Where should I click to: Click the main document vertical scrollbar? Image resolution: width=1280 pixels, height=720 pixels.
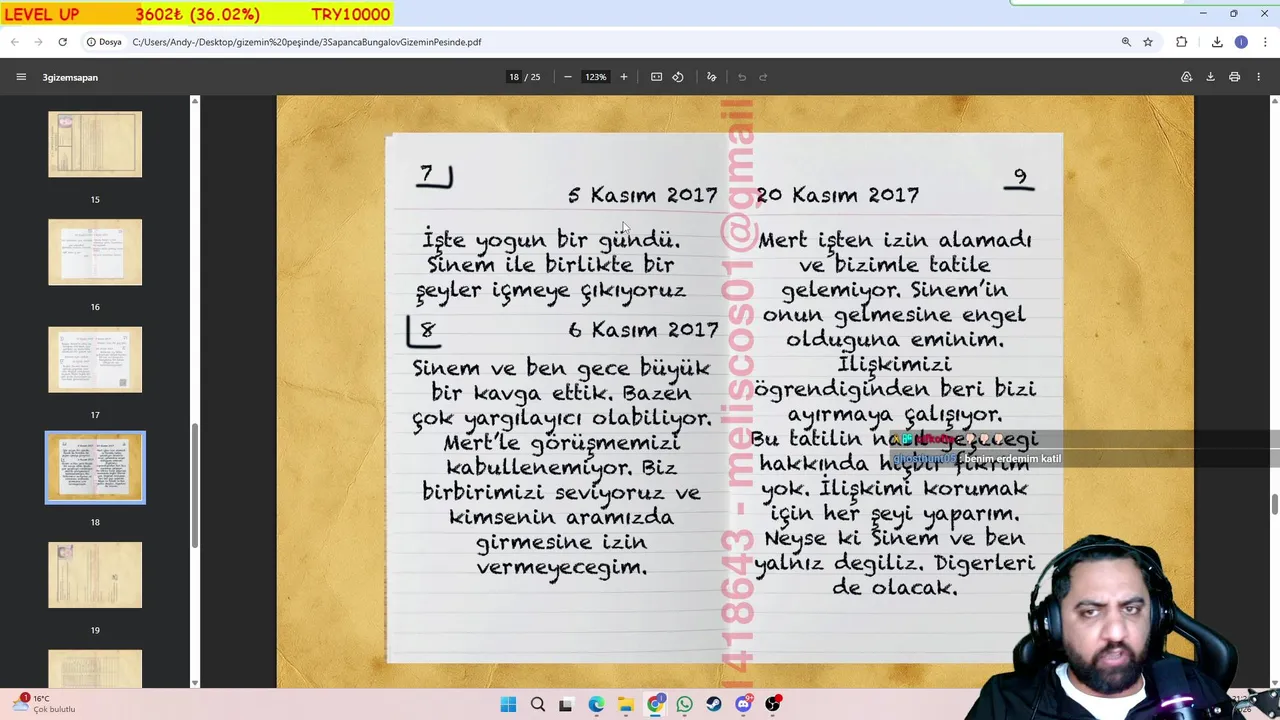(1274, 504)
